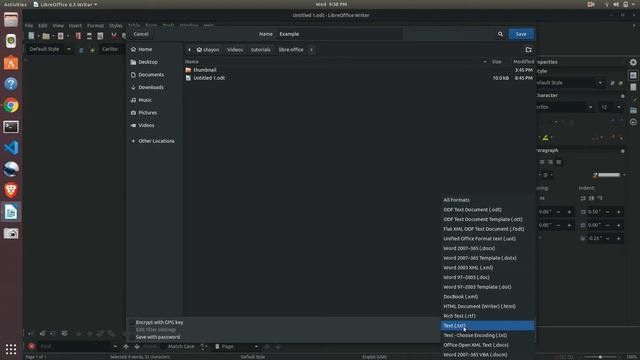Choose Word 2007-365 Template (.dotx) format
640x360 pixels.
pos(487,258)
